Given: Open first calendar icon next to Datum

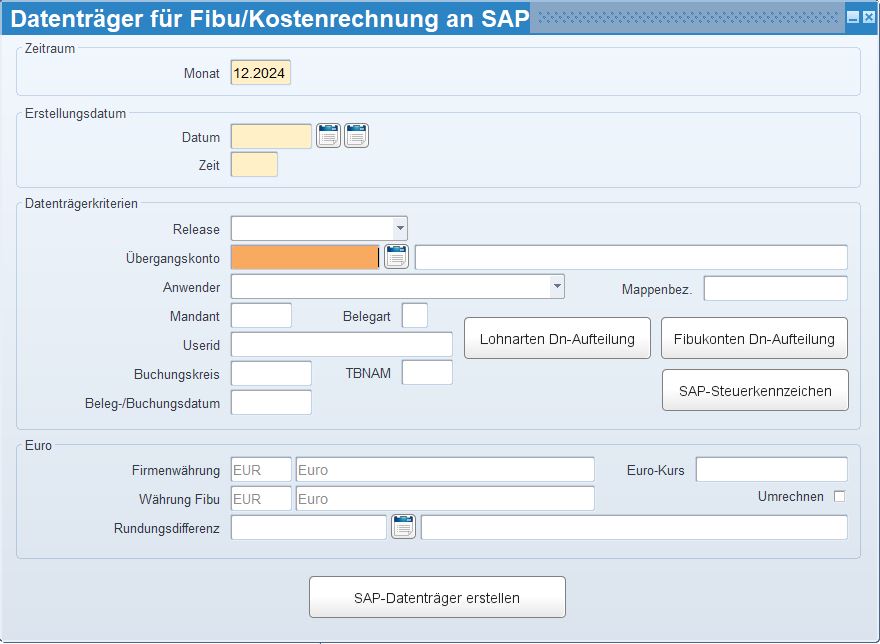Looking at the screenshot, I should pos(328,136).
